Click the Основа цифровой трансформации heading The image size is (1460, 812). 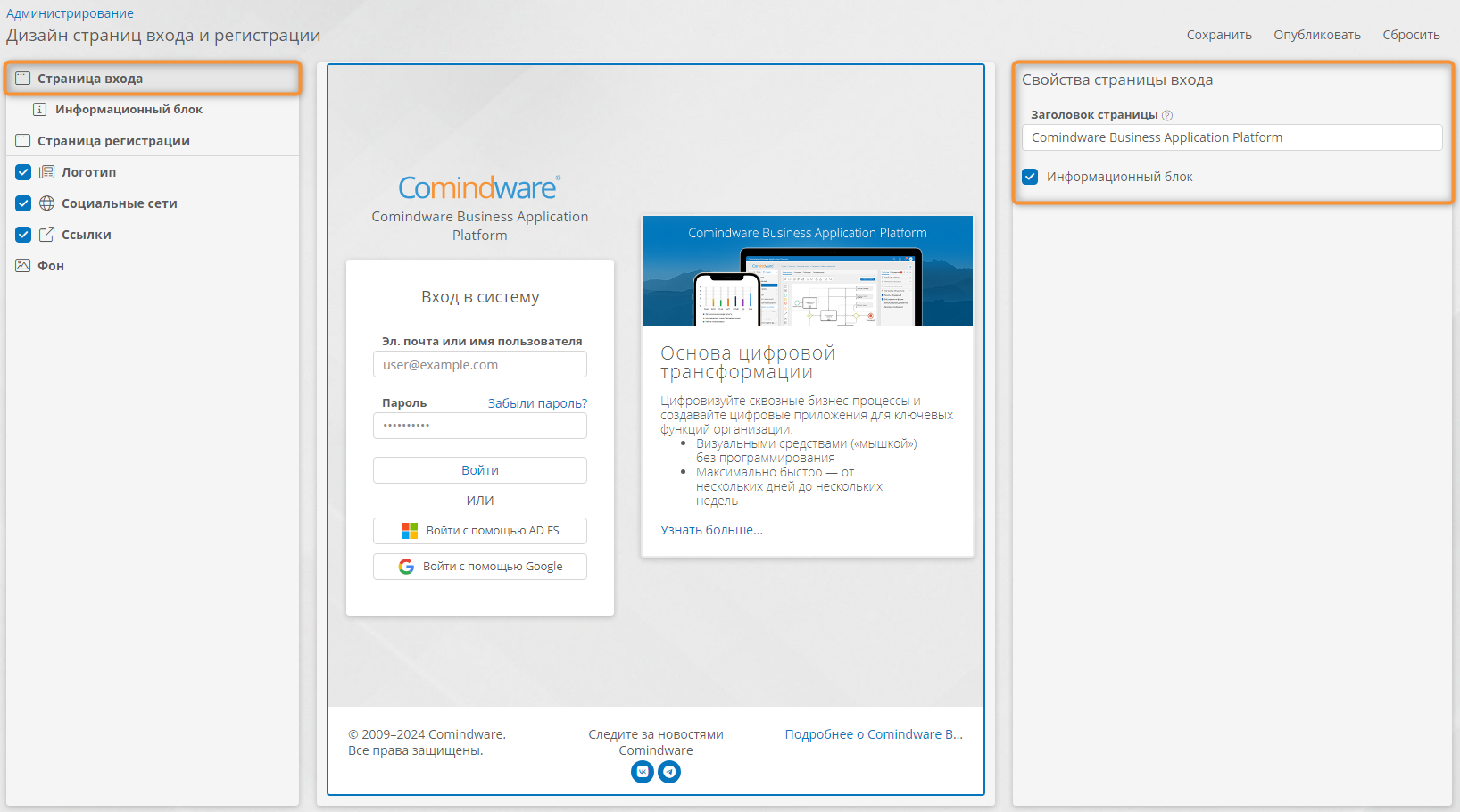pos(748,362)
